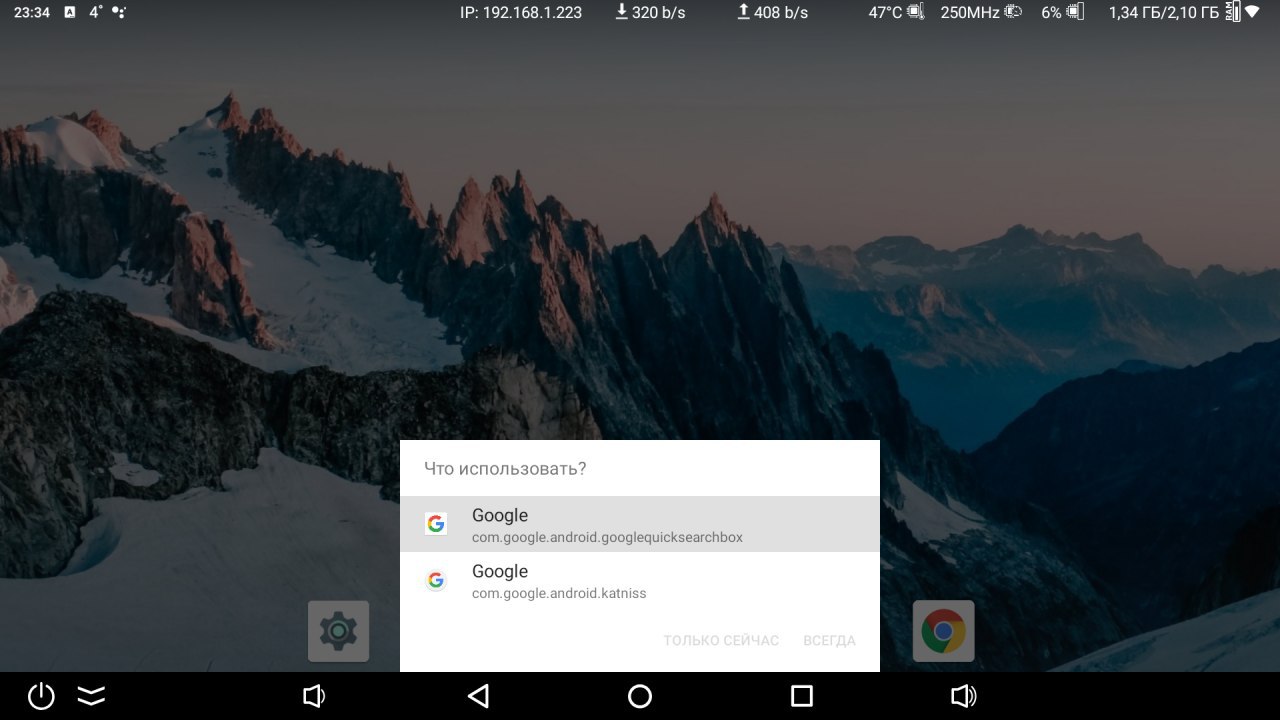The height and width of the screenshot is (720, 1280).
Task: Tap the upload speed 408 b/s indicator
Action: coord(772,12)
